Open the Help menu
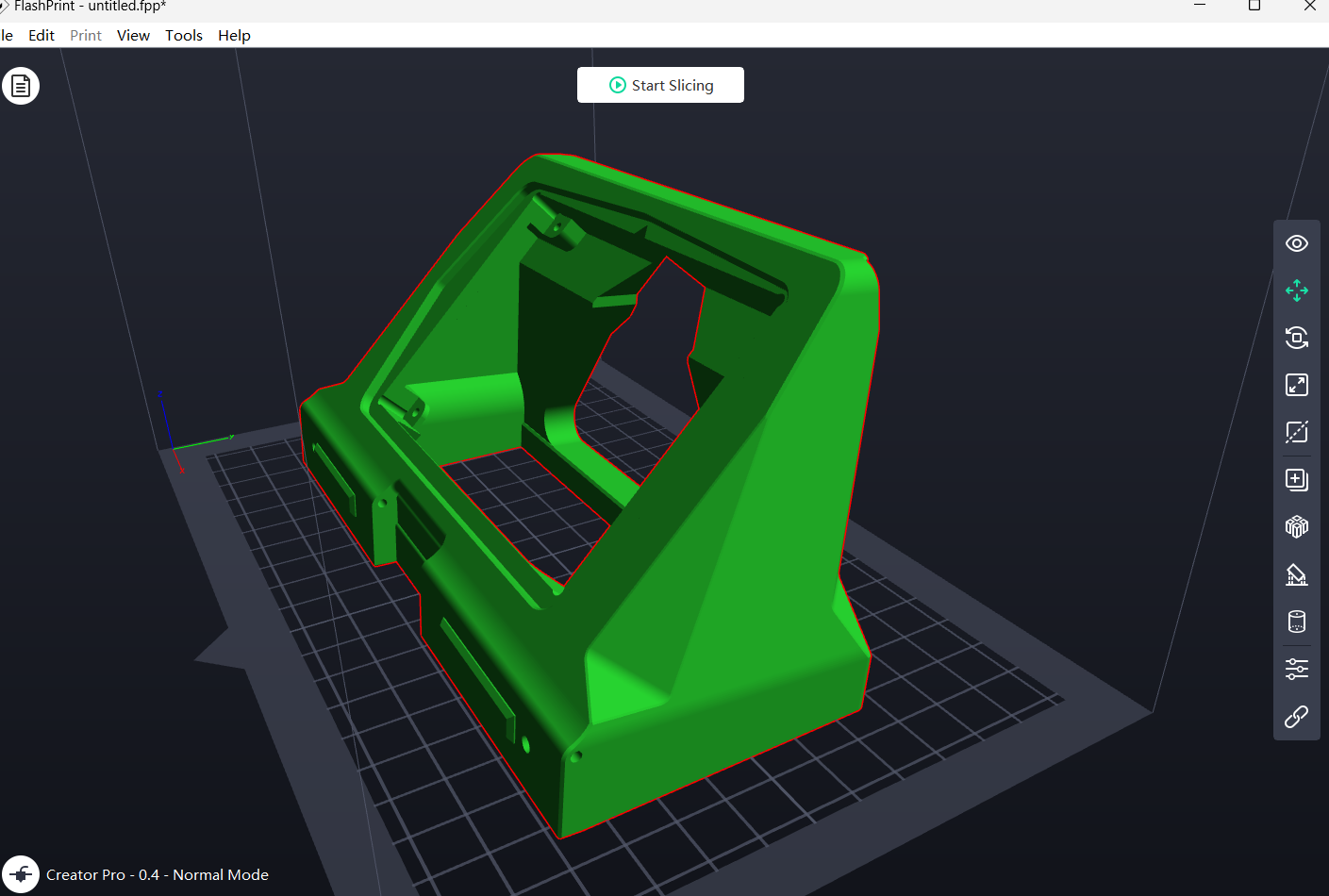Viewport: 1329px width, 896px height. coord(234,36)
